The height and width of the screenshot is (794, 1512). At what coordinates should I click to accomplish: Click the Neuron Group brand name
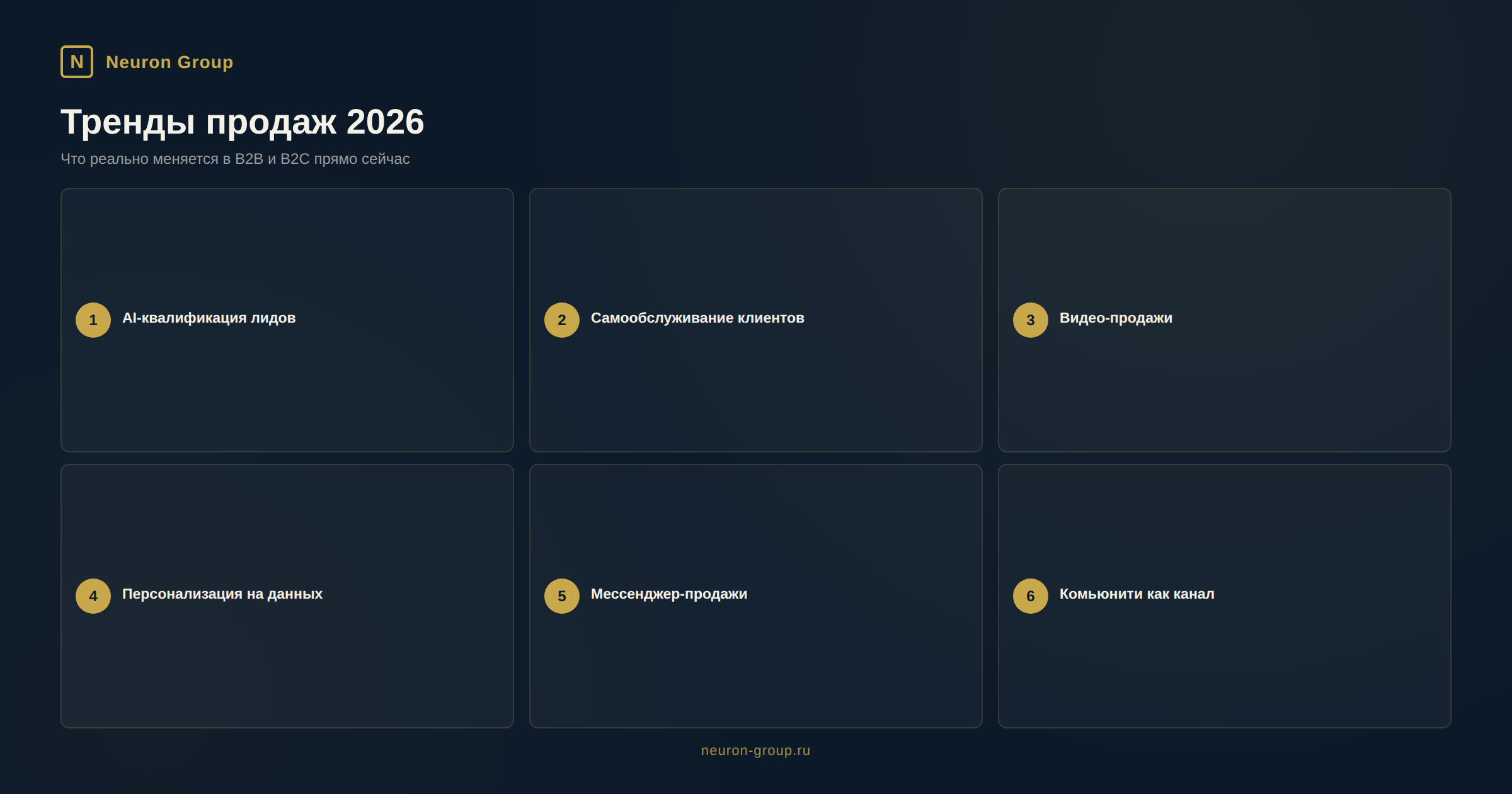click(x=169, y=62)
